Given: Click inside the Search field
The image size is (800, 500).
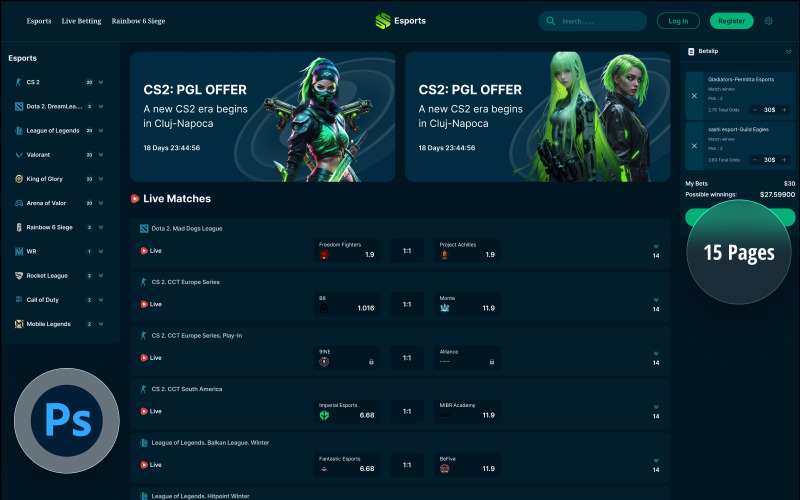Looking at the screenshot, I should pos(592,21).
